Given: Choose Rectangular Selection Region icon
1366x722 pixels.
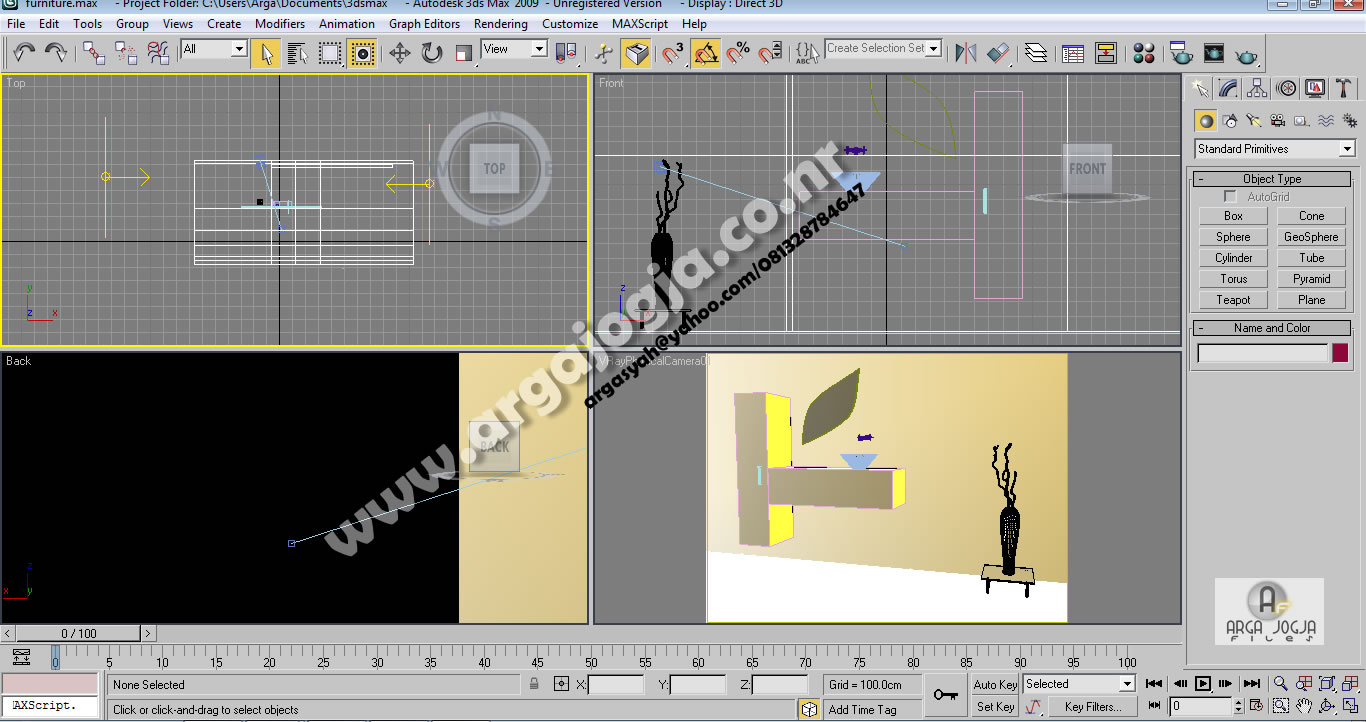Looking at the screenshot, I should coord(330,52).
